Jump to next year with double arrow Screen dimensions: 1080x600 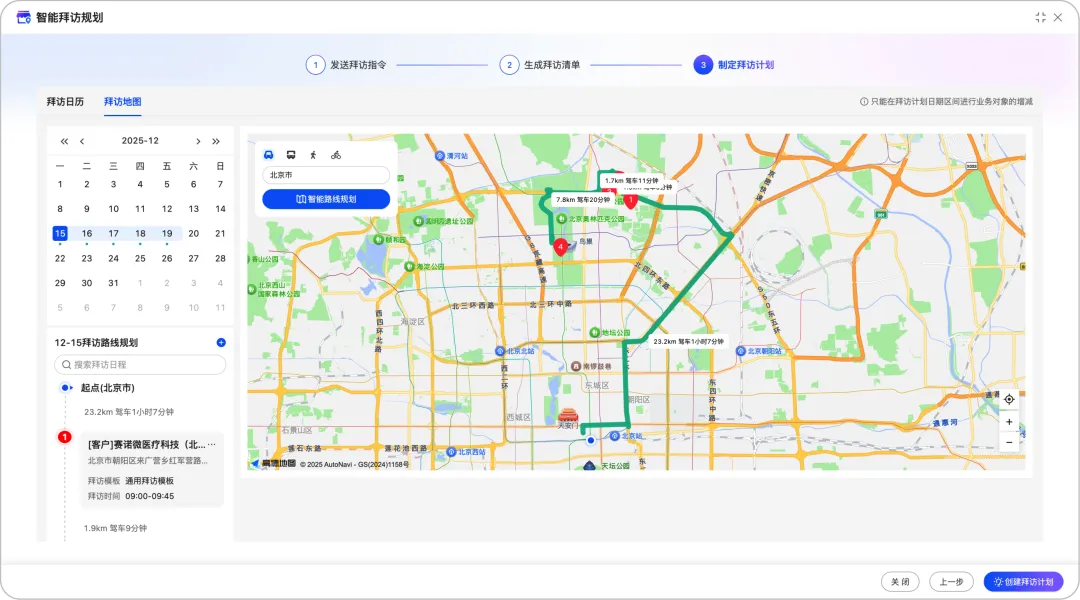click(216, 141)
